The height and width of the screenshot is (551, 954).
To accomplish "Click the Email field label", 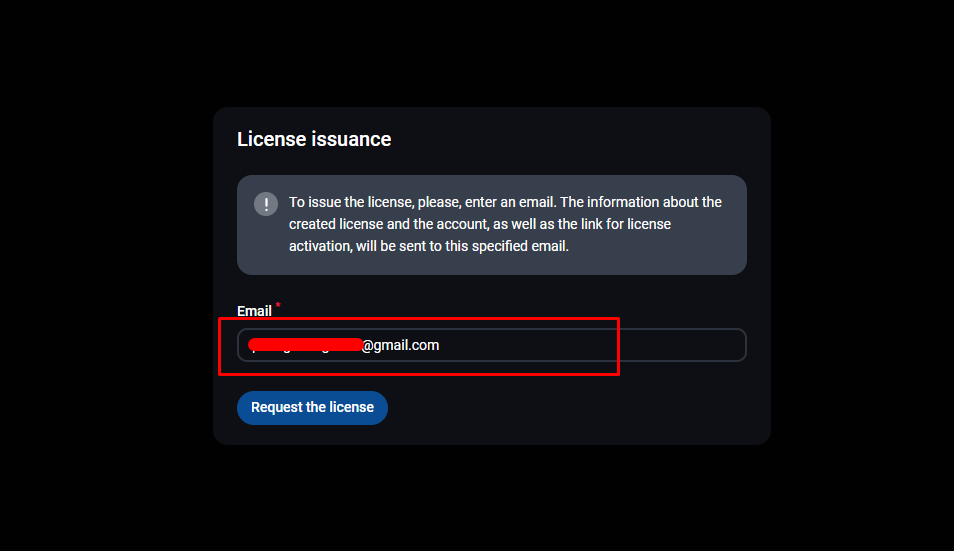I will pos(254,311).
